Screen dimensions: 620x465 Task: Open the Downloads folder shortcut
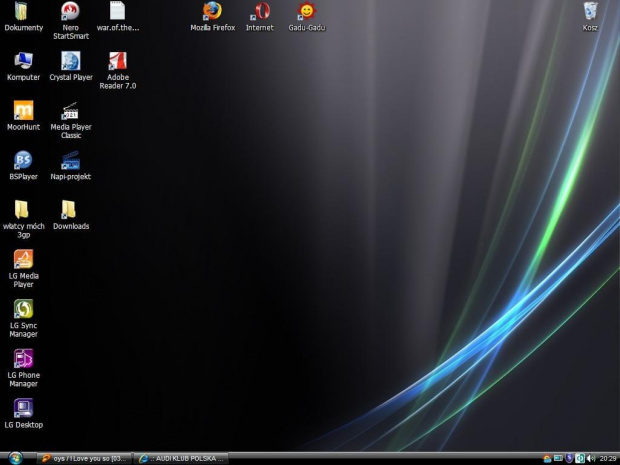coord(70,210)
